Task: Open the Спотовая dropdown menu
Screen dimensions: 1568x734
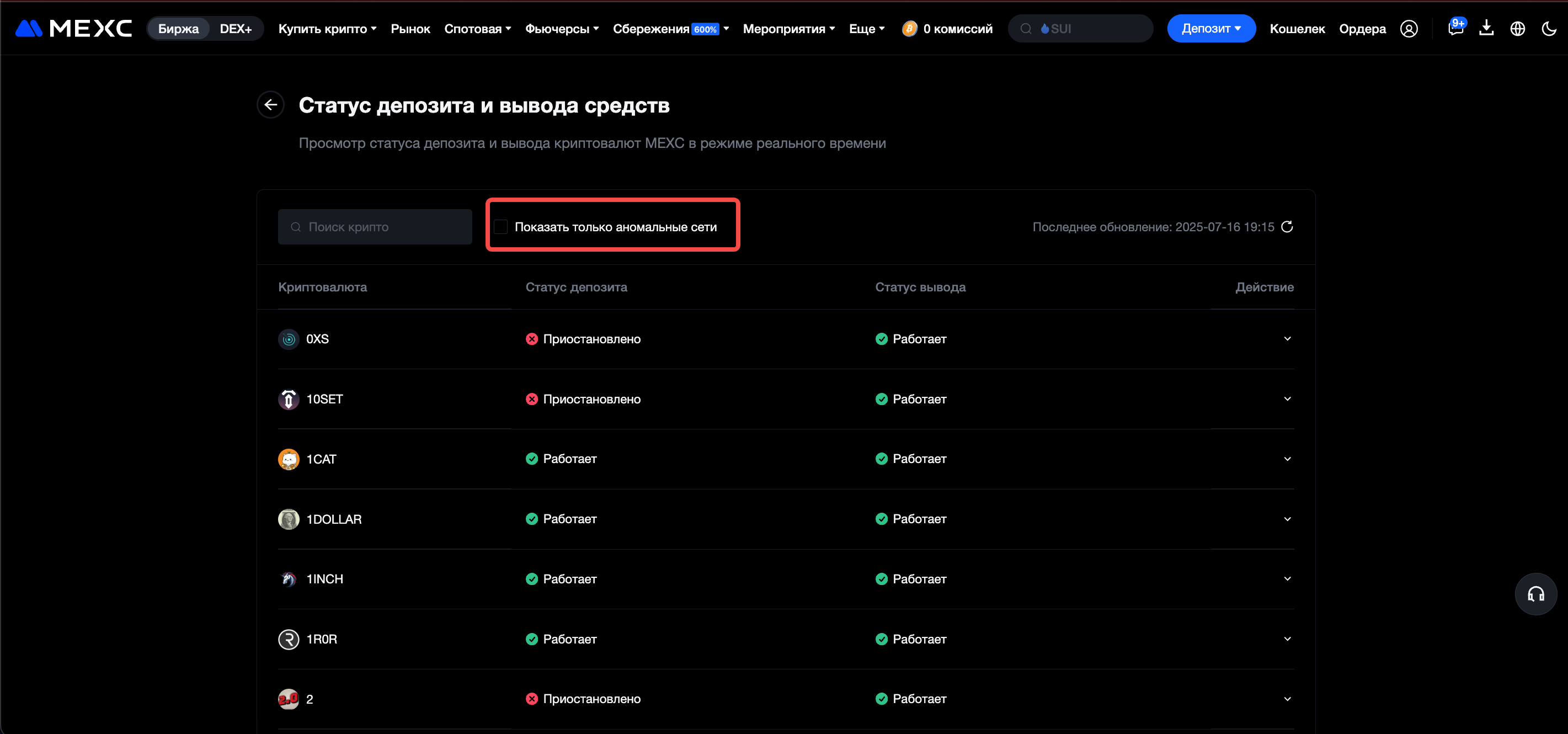Action: pos(477,29)
